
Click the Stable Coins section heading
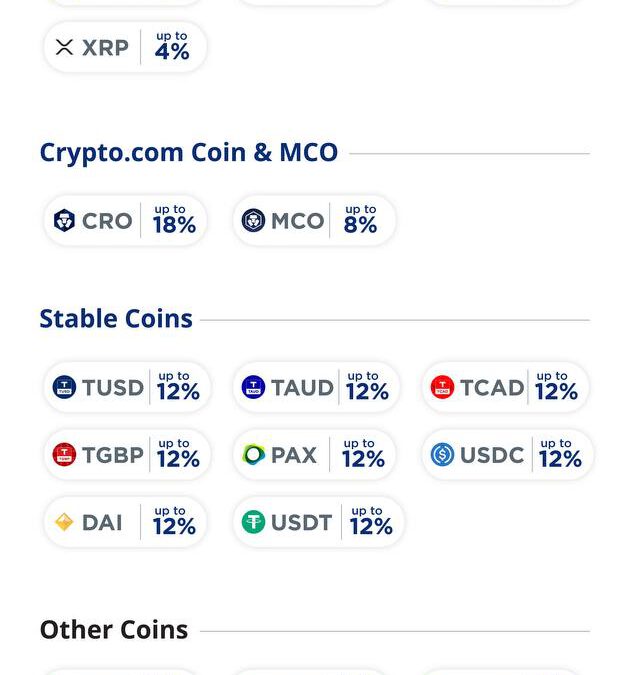pyautogui.click(x=116, y=319)
